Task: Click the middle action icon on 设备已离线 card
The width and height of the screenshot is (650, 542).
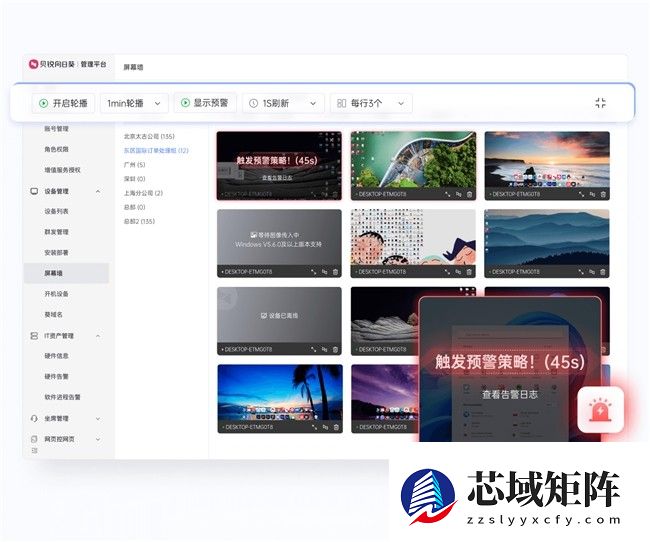Action: pyautogui.click(x=325, y=349)
